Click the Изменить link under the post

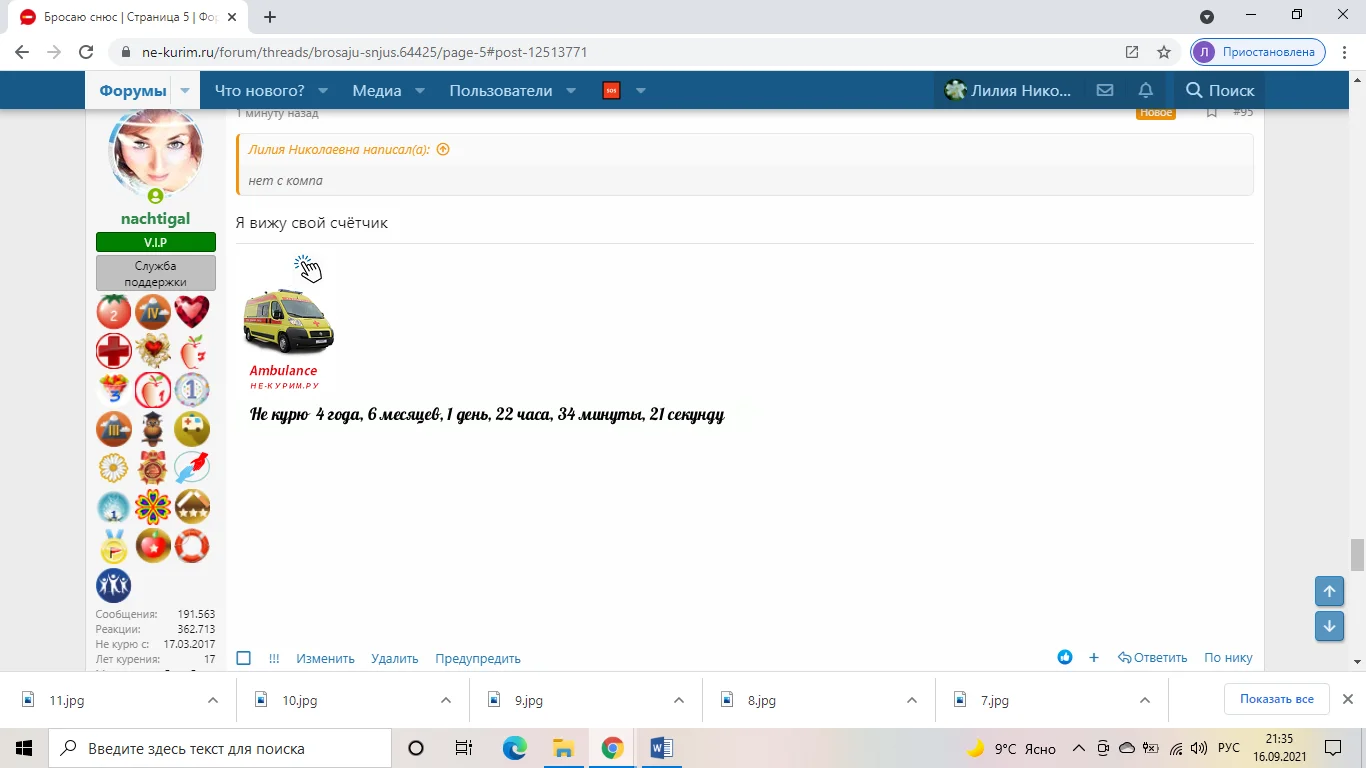point(325,658)
